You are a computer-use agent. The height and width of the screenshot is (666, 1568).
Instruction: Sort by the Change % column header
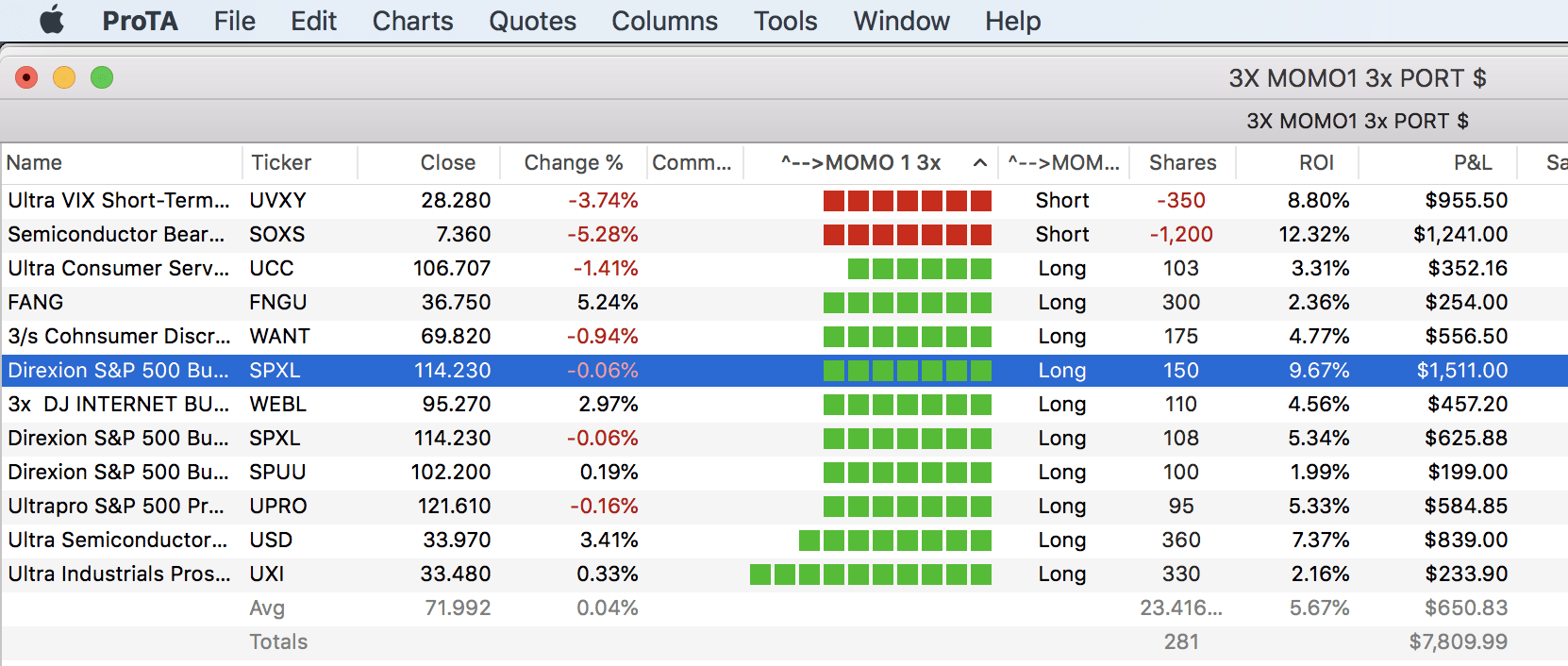tap(573, 163)
